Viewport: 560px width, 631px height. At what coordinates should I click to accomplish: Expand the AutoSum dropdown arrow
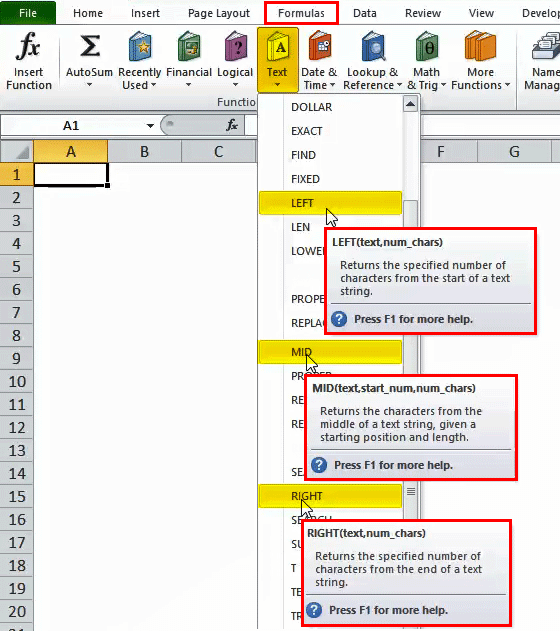tap(89, 85)
